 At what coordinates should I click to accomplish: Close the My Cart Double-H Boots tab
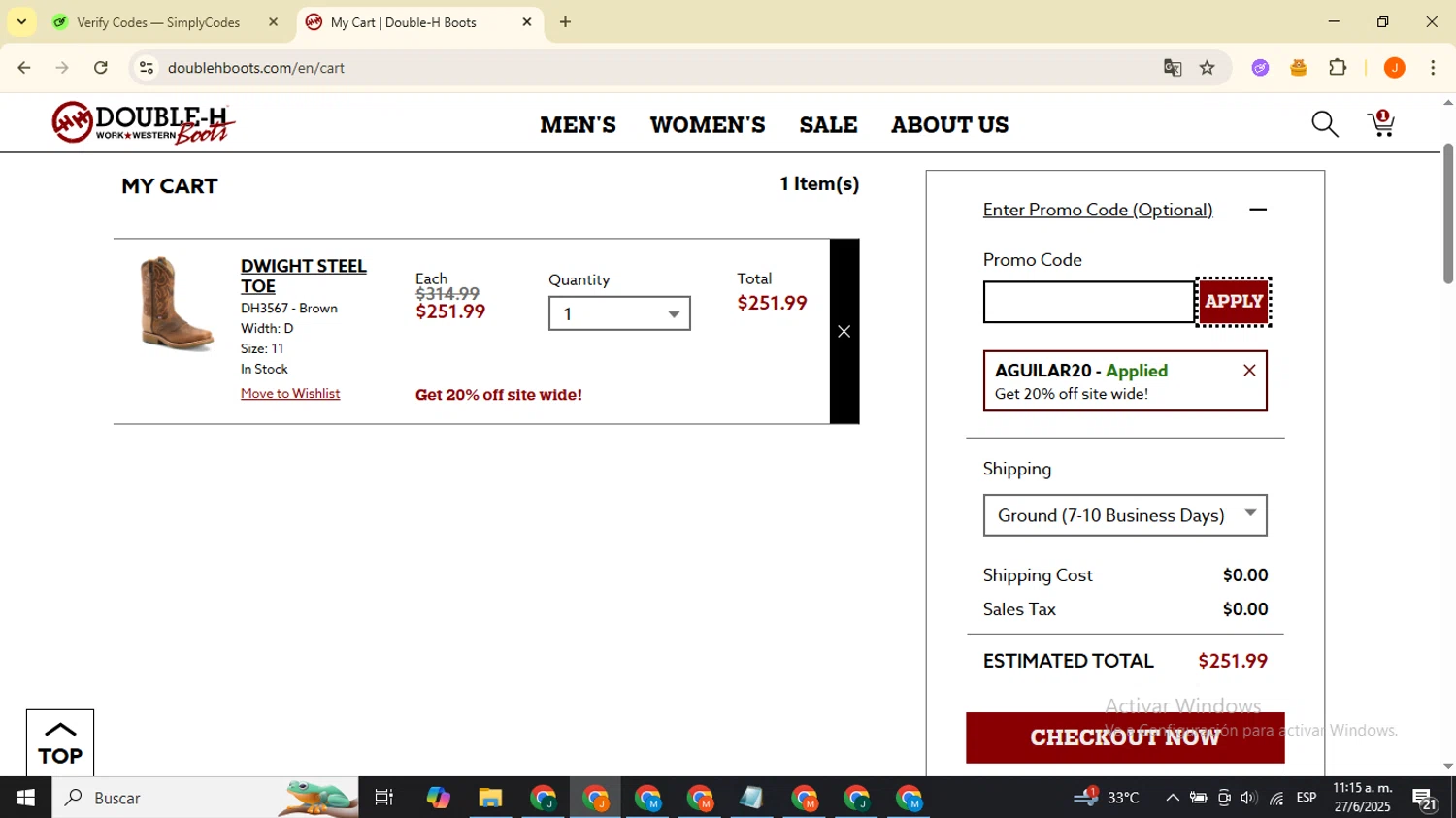click(x=527, y=21)
